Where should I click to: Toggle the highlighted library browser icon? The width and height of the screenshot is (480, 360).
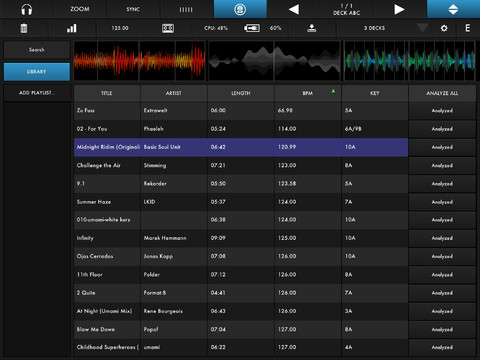click(240, 9)
